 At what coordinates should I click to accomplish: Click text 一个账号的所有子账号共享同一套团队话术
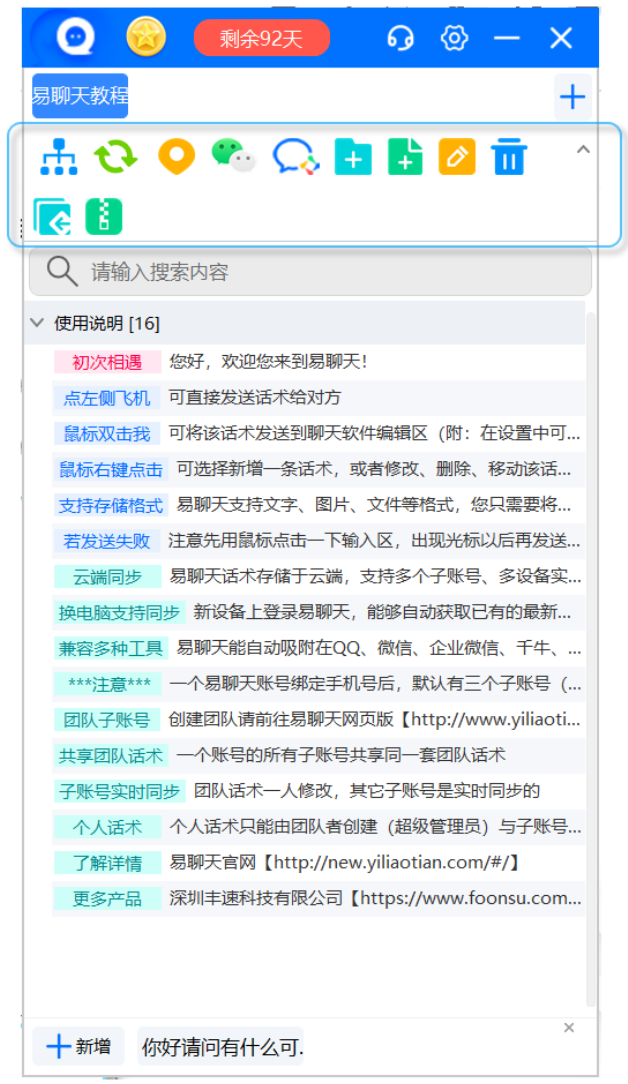[340, 756]
